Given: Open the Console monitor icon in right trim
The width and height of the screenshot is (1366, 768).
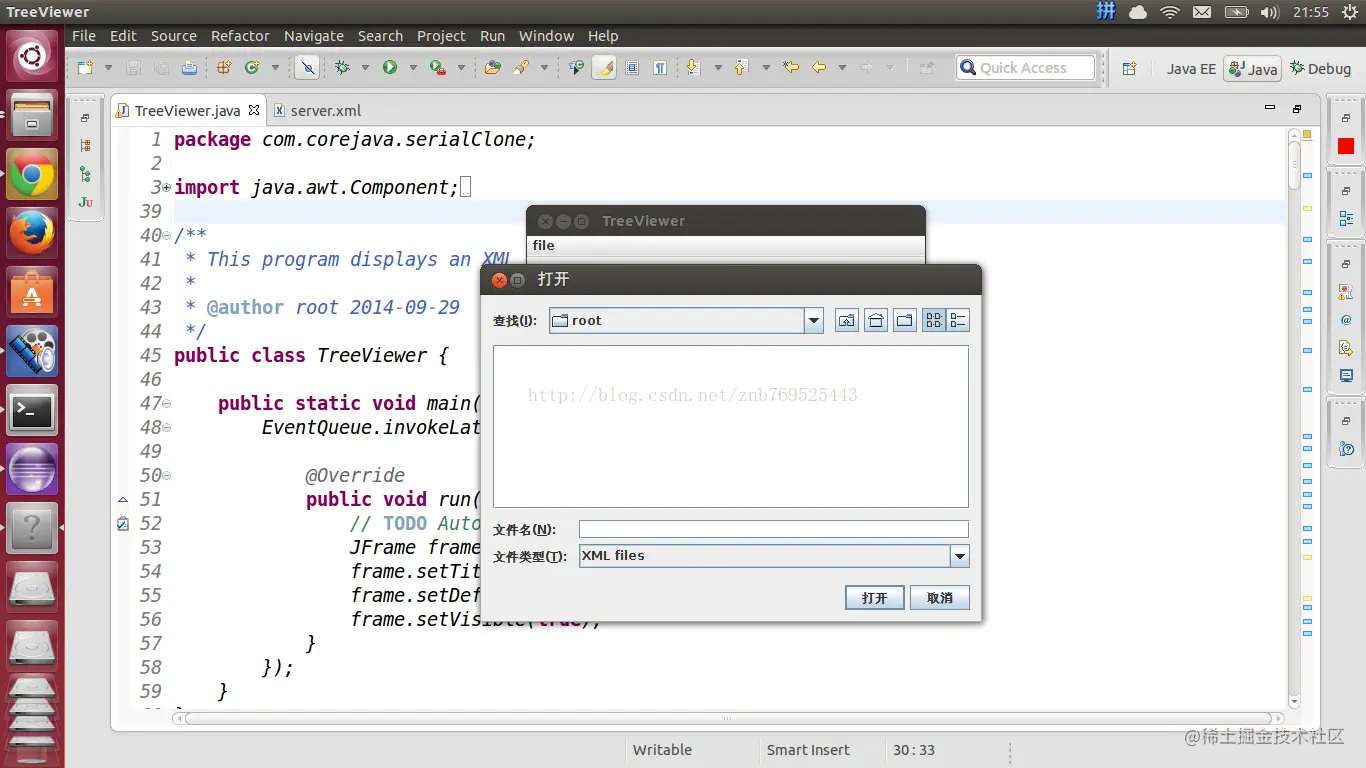Looking at the screenshot, I should pyautogui.click(x=1346, y=376).
